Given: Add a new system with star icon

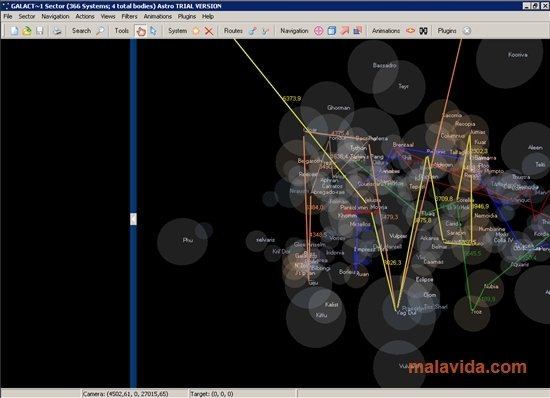Looking at the screenshot, I should (196, 31).
